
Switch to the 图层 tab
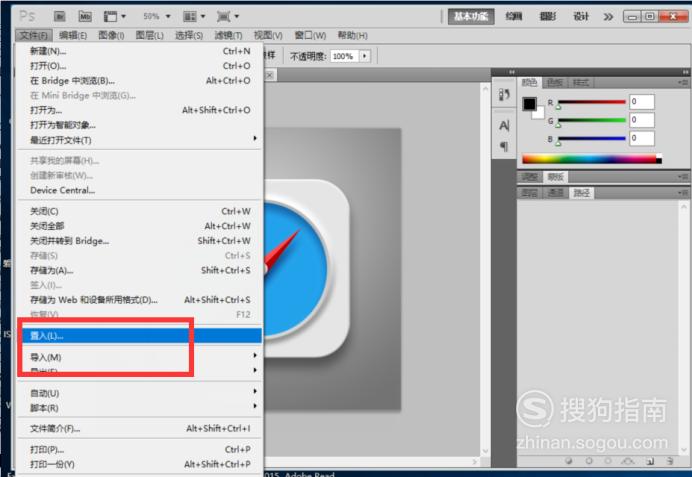tap(529, 193)
